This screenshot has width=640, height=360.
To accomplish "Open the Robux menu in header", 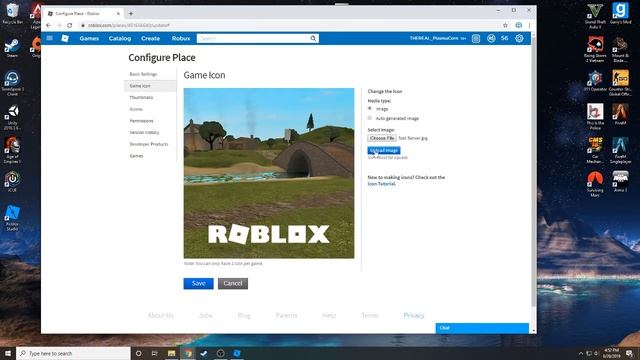I will [x=181, y=38].
